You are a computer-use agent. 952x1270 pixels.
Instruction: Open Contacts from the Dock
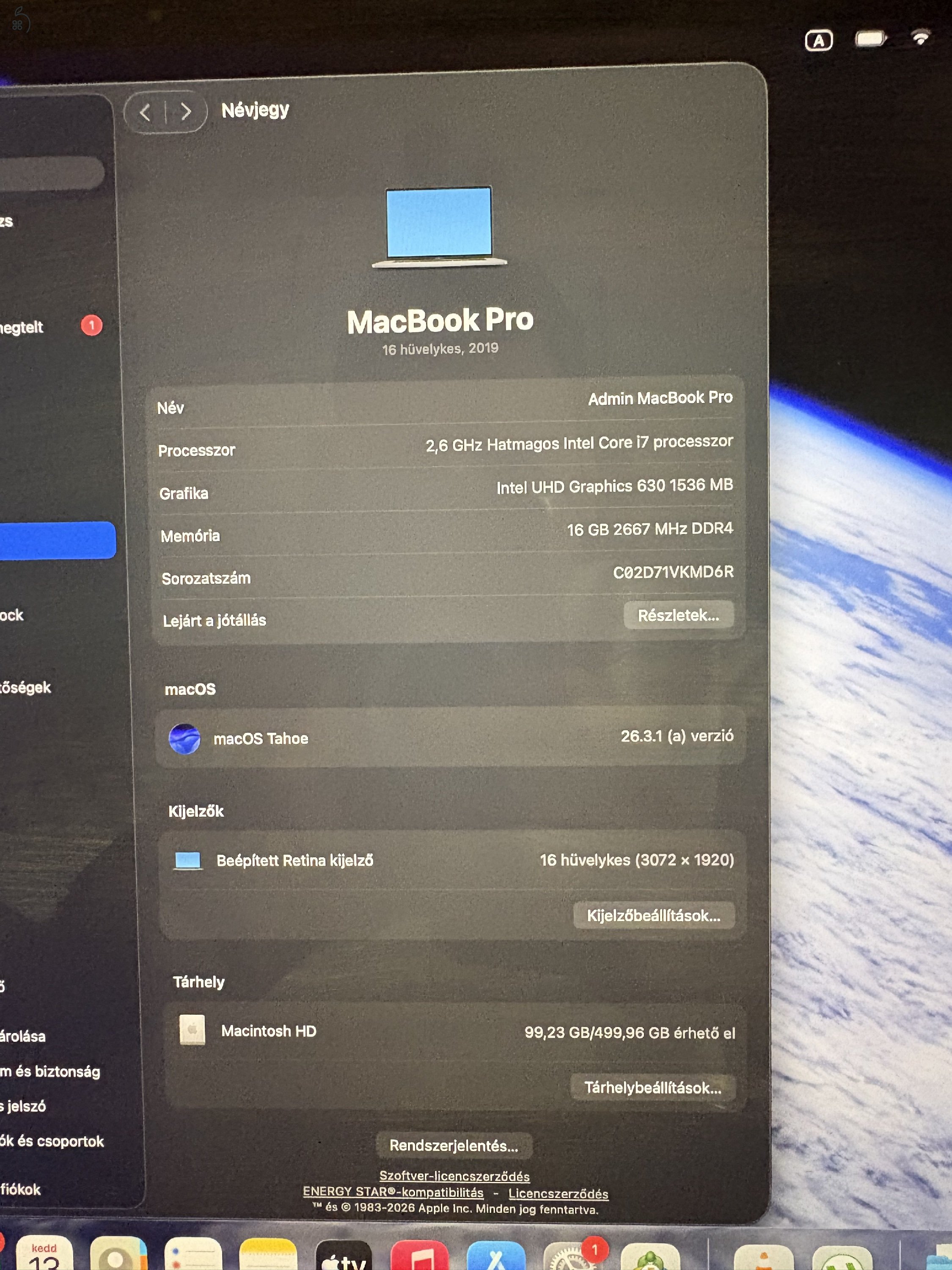pos(119,1254)
